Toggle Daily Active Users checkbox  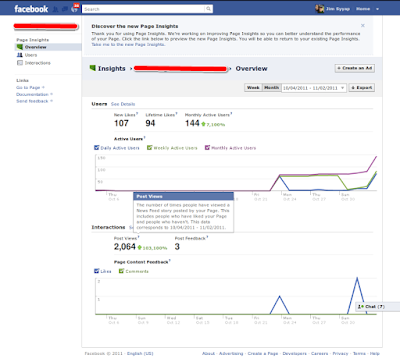(x=97, y=148)
